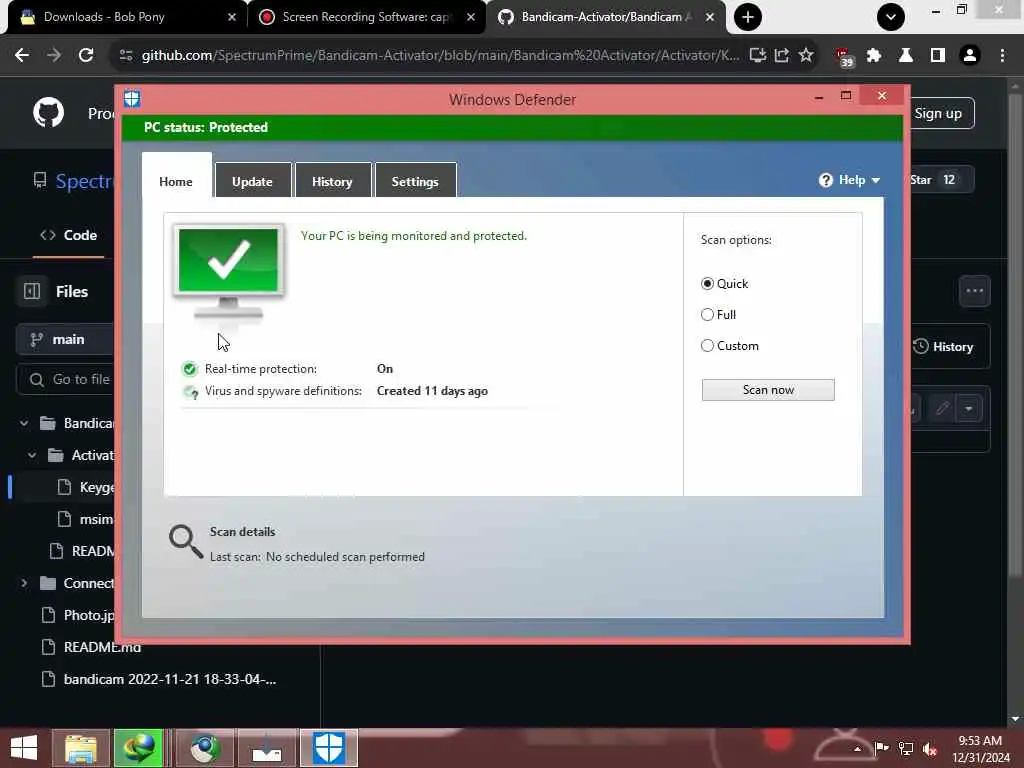
Task: Select the Full scan option
Action: click(x=707, y=315)
